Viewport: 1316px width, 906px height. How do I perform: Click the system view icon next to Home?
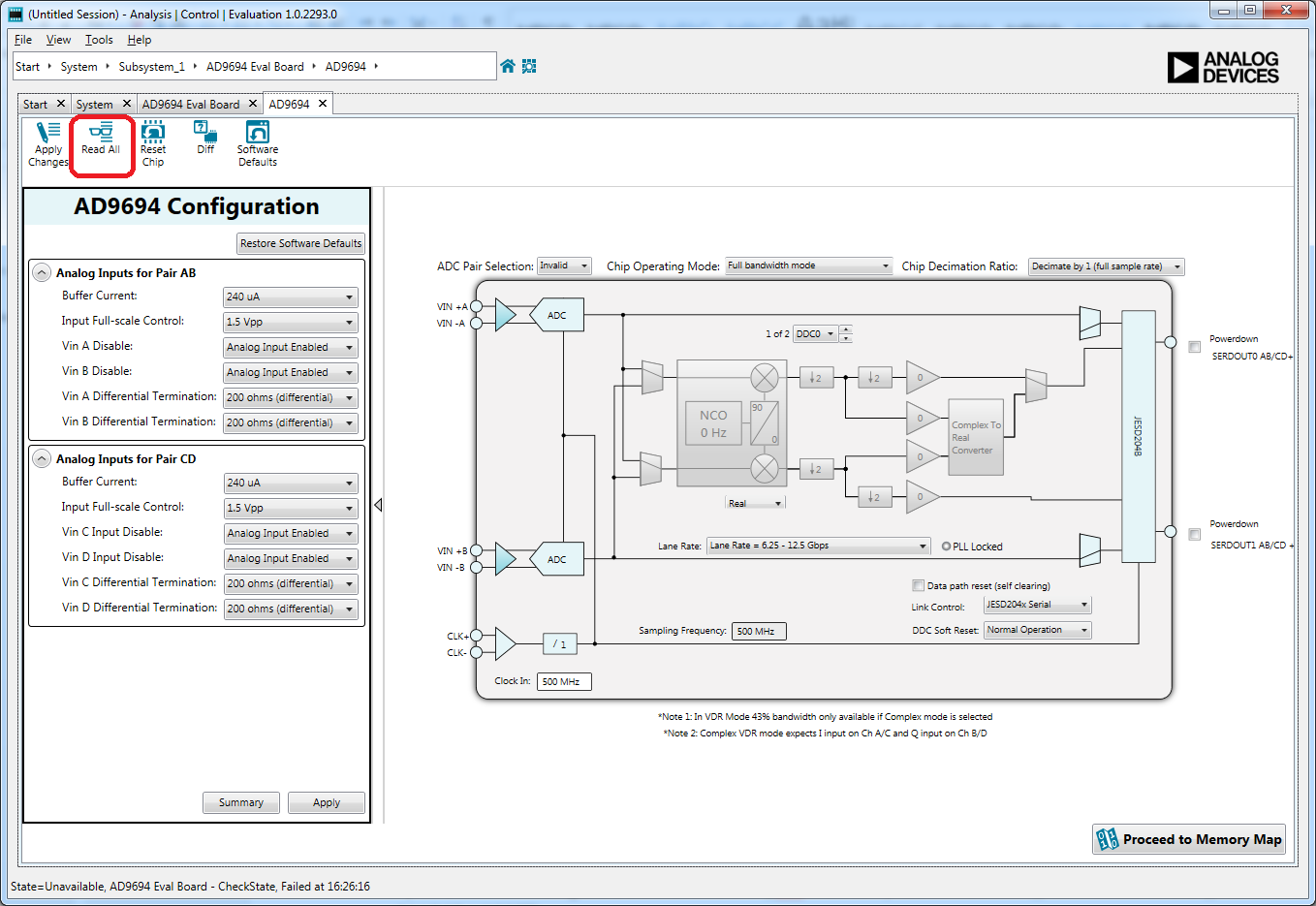click(x=529, y=66)
